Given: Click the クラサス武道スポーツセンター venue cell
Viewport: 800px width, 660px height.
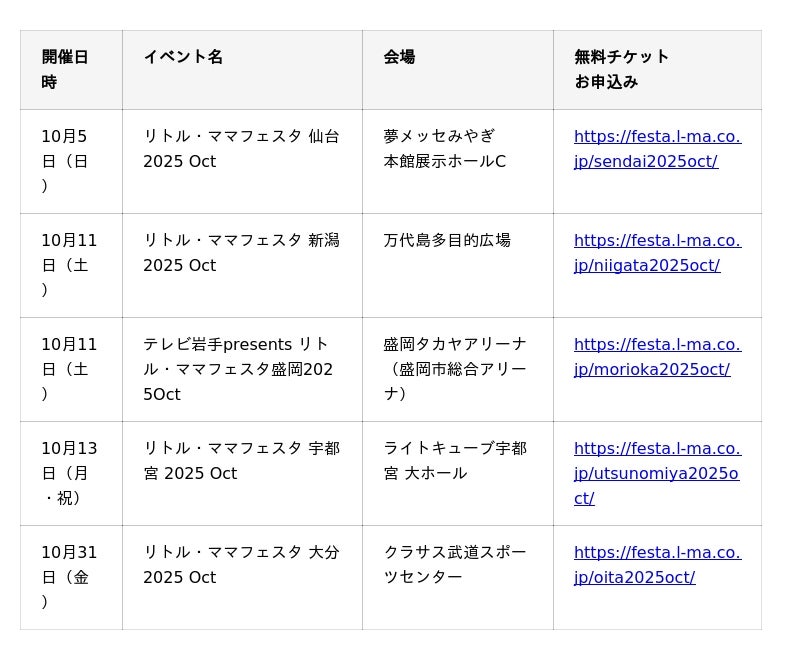Looking at the screenshot, I should pyautogui.click(x=455, y=565).
